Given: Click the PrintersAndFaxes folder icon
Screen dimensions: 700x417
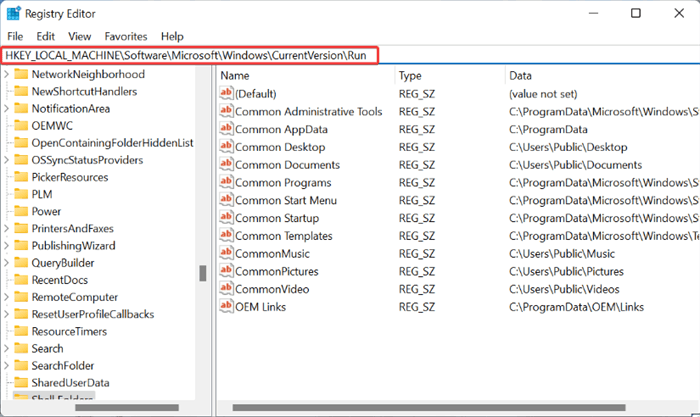Looking at the screenshot, I should click(20, 228).
